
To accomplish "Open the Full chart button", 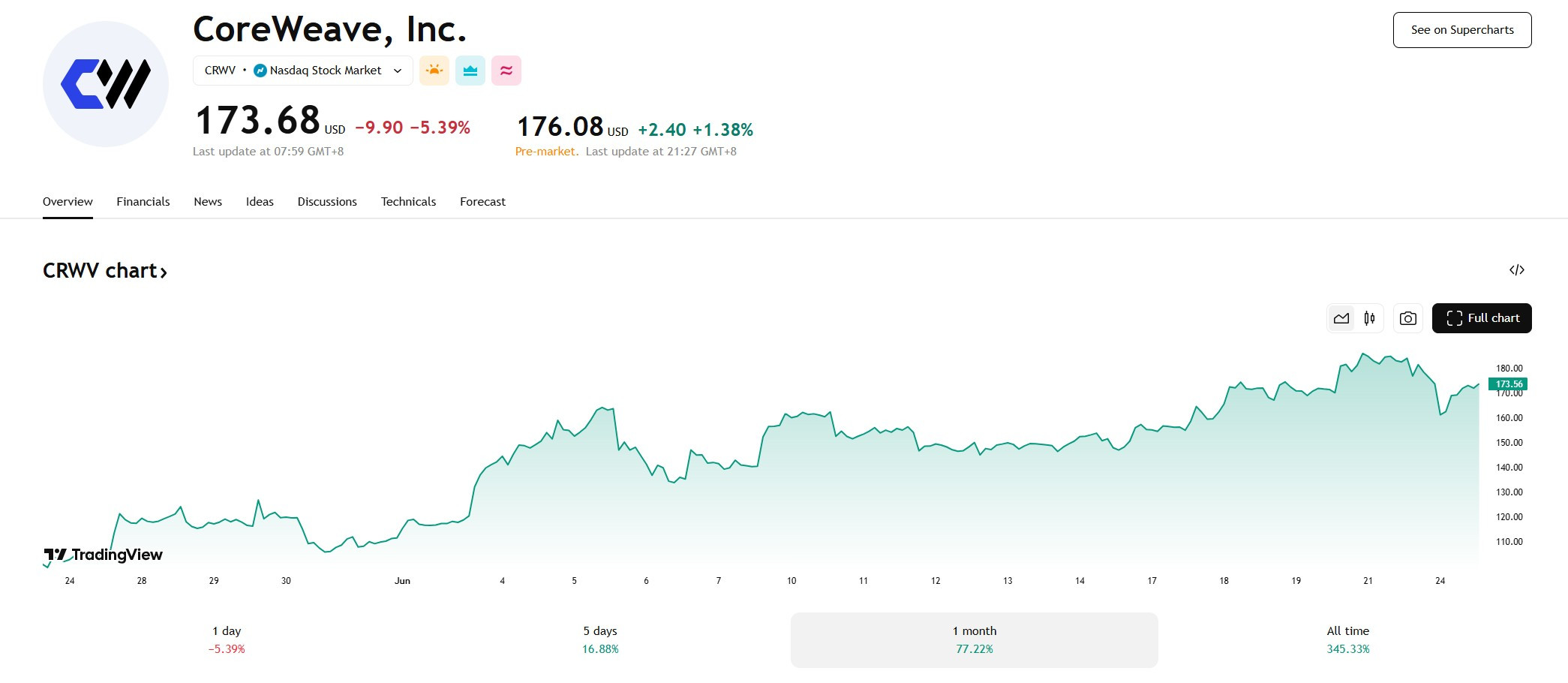I will (x=1482, y=318).
